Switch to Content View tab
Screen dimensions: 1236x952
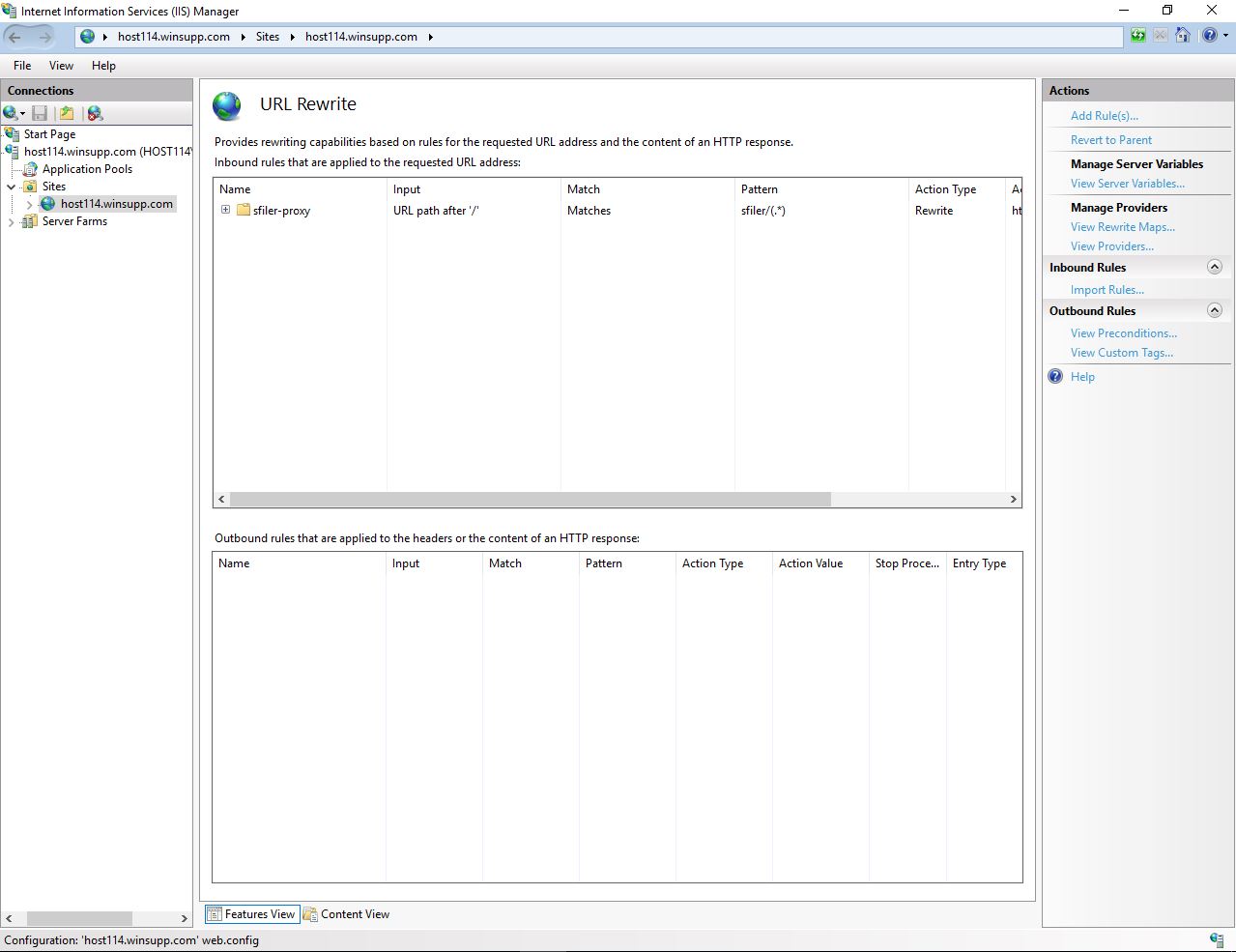point(347,914)
